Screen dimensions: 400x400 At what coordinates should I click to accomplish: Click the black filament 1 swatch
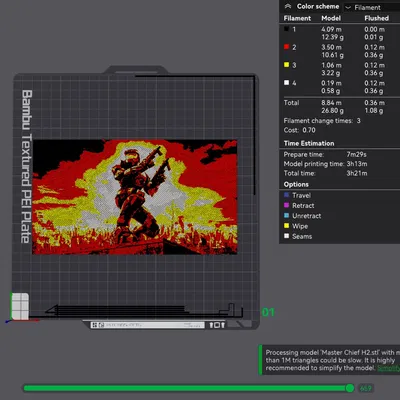pyautogui.click(x=286, y=29)
